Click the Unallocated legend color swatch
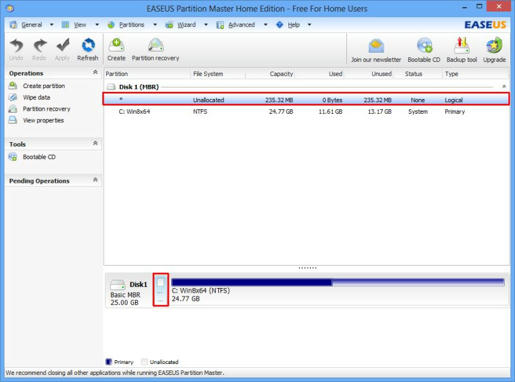Screen dimensions: 515x382 point(144,362)
